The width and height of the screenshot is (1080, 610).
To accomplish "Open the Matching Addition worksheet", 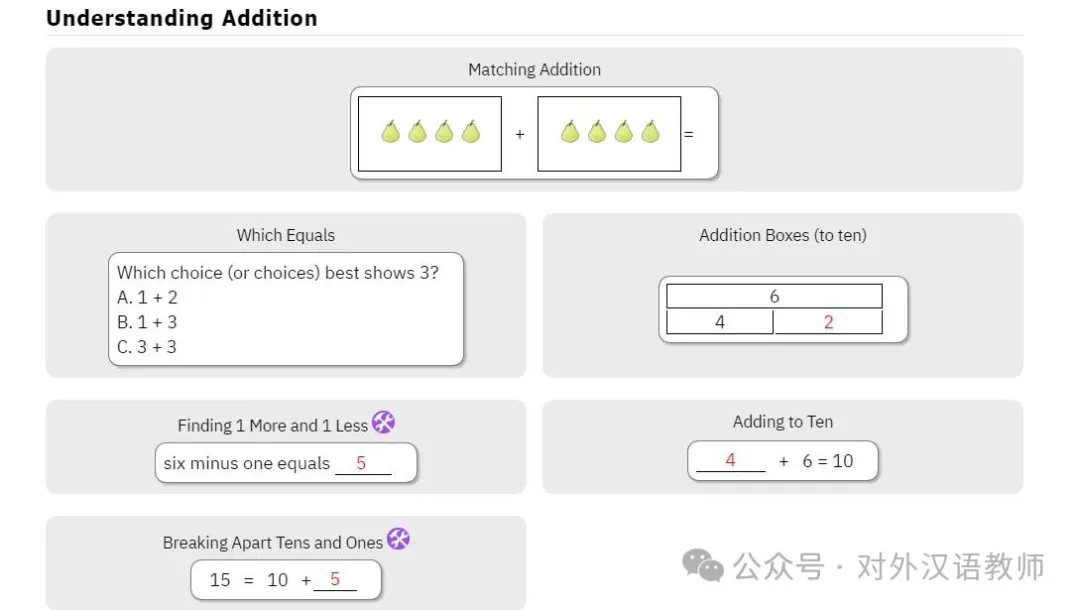I will [x=534, y=70].
